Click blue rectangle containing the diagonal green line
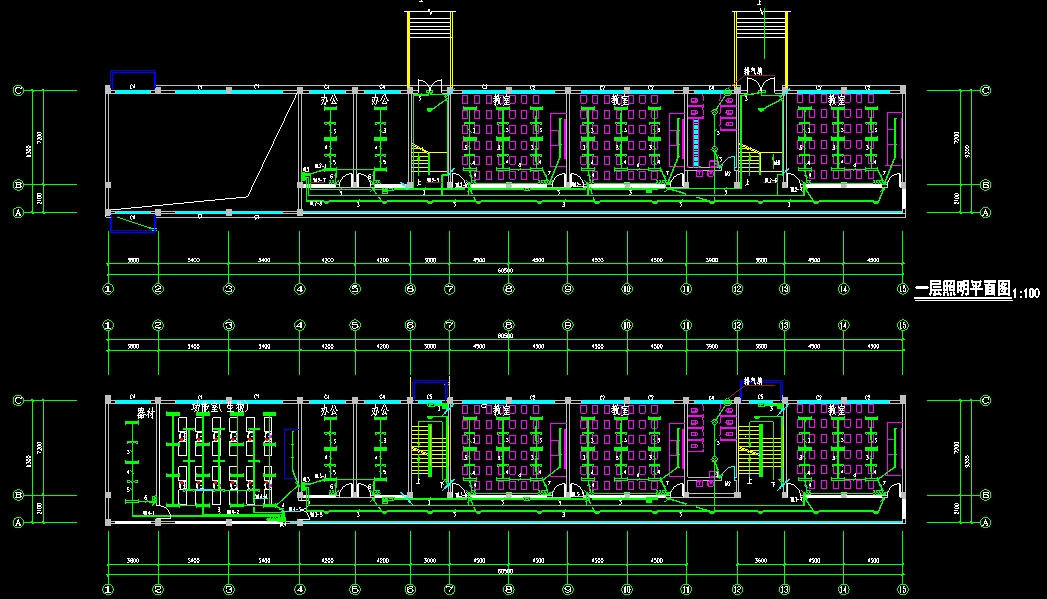 (x=132, y=223)
